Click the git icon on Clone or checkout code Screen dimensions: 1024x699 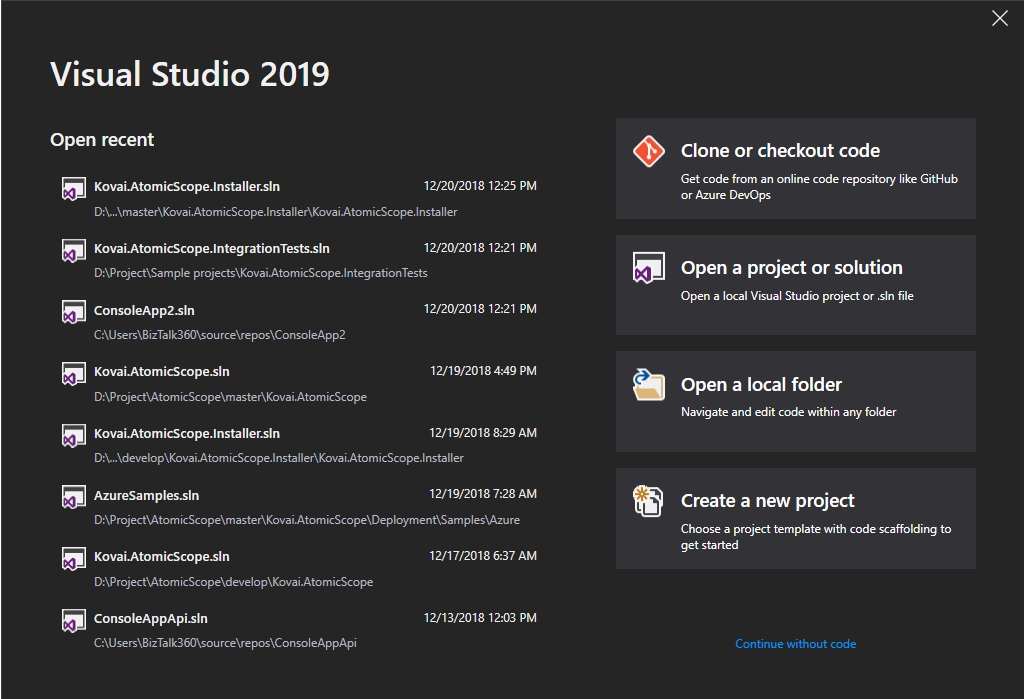pyautogui.click(x=648, y=151)
